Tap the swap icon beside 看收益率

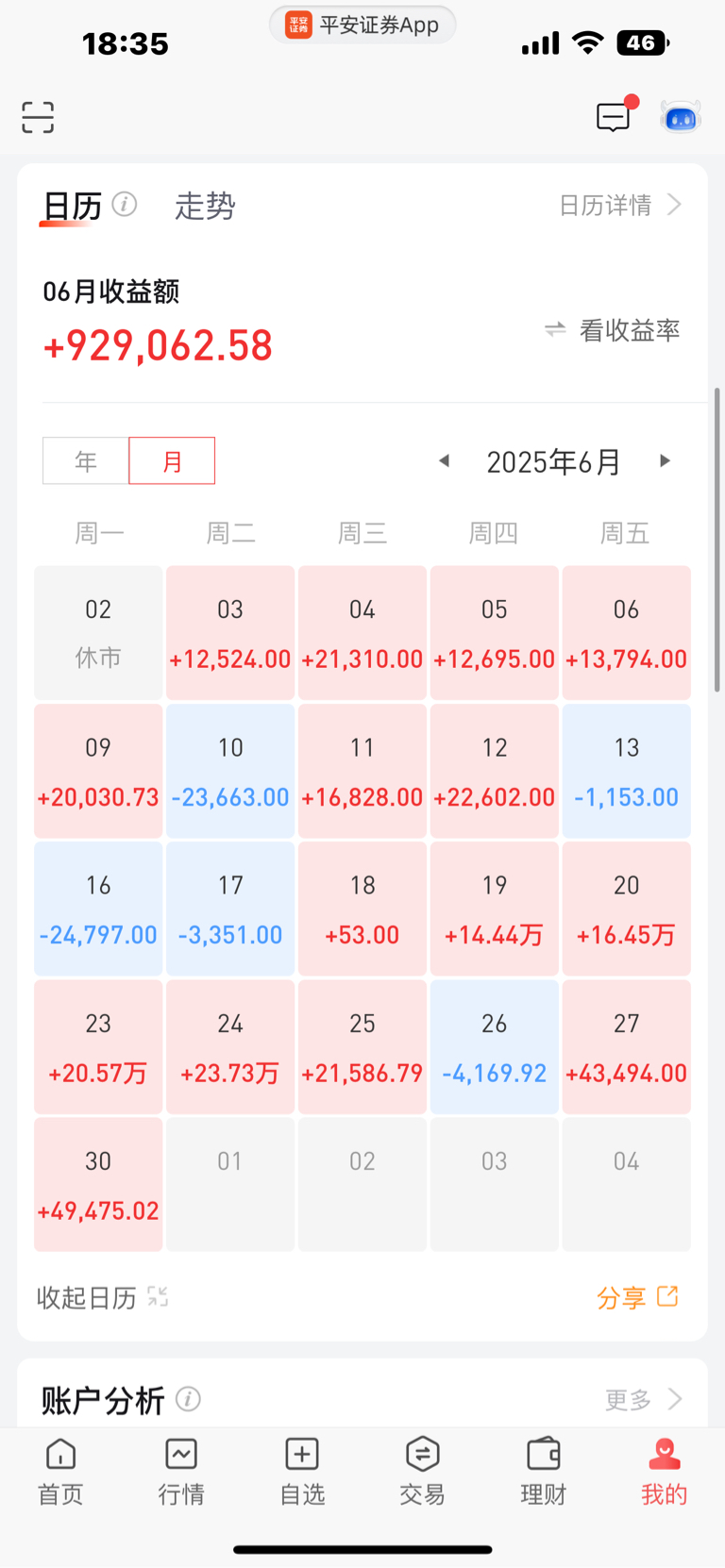555,329
